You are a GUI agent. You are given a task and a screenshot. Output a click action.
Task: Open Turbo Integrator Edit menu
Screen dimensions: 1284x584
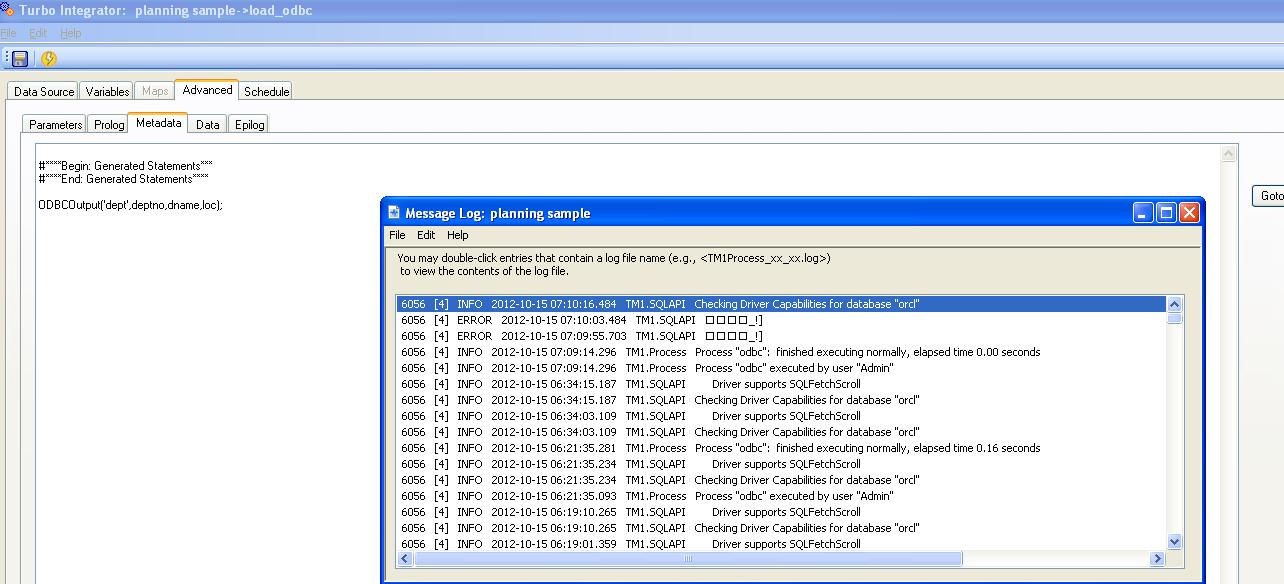pos(38,33)
